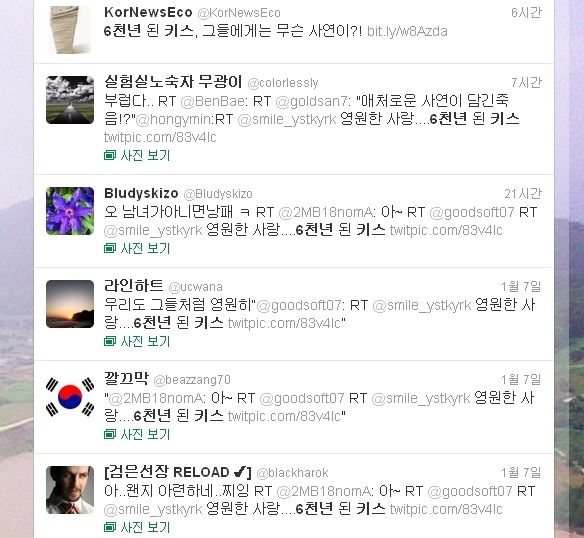
Task: Open @2MB18nomA mention in Bludyskizo's tweet
Action: (326, 212)
